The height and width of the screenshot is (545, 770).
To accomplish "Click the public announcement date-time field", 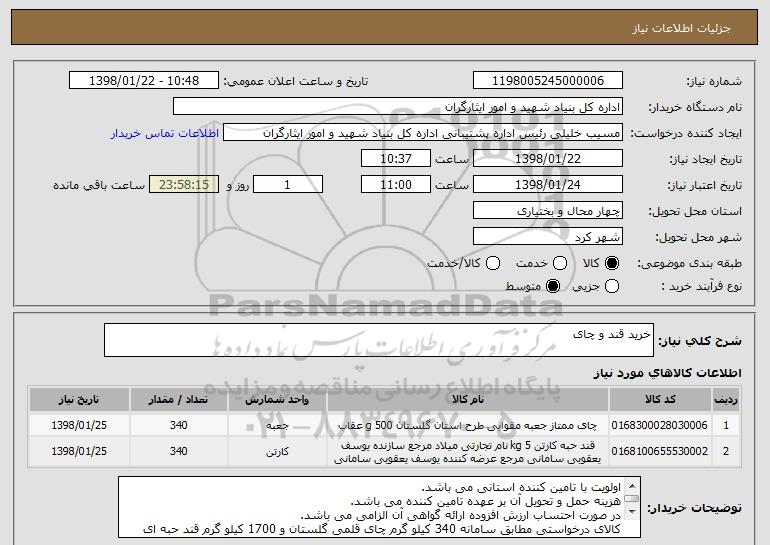I will point(144,81).
